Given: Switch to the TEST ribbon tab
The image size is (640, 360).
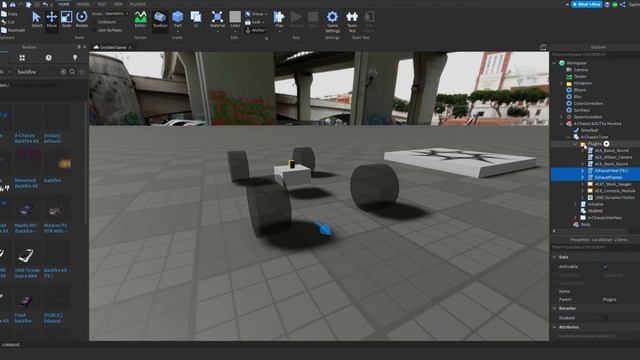Looking at the screenshot, I should coord(102,4).
